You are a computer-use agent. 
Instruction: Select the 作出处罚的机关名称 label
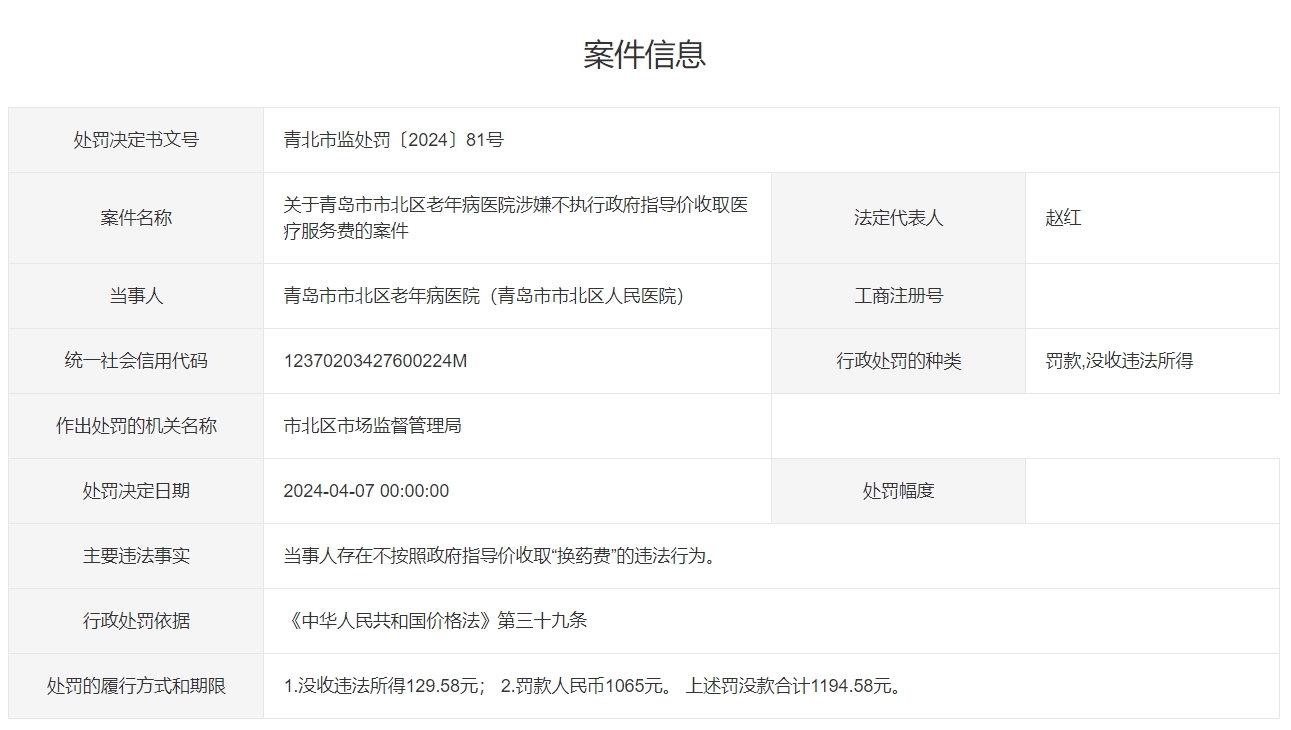click(x=136, y=426)
